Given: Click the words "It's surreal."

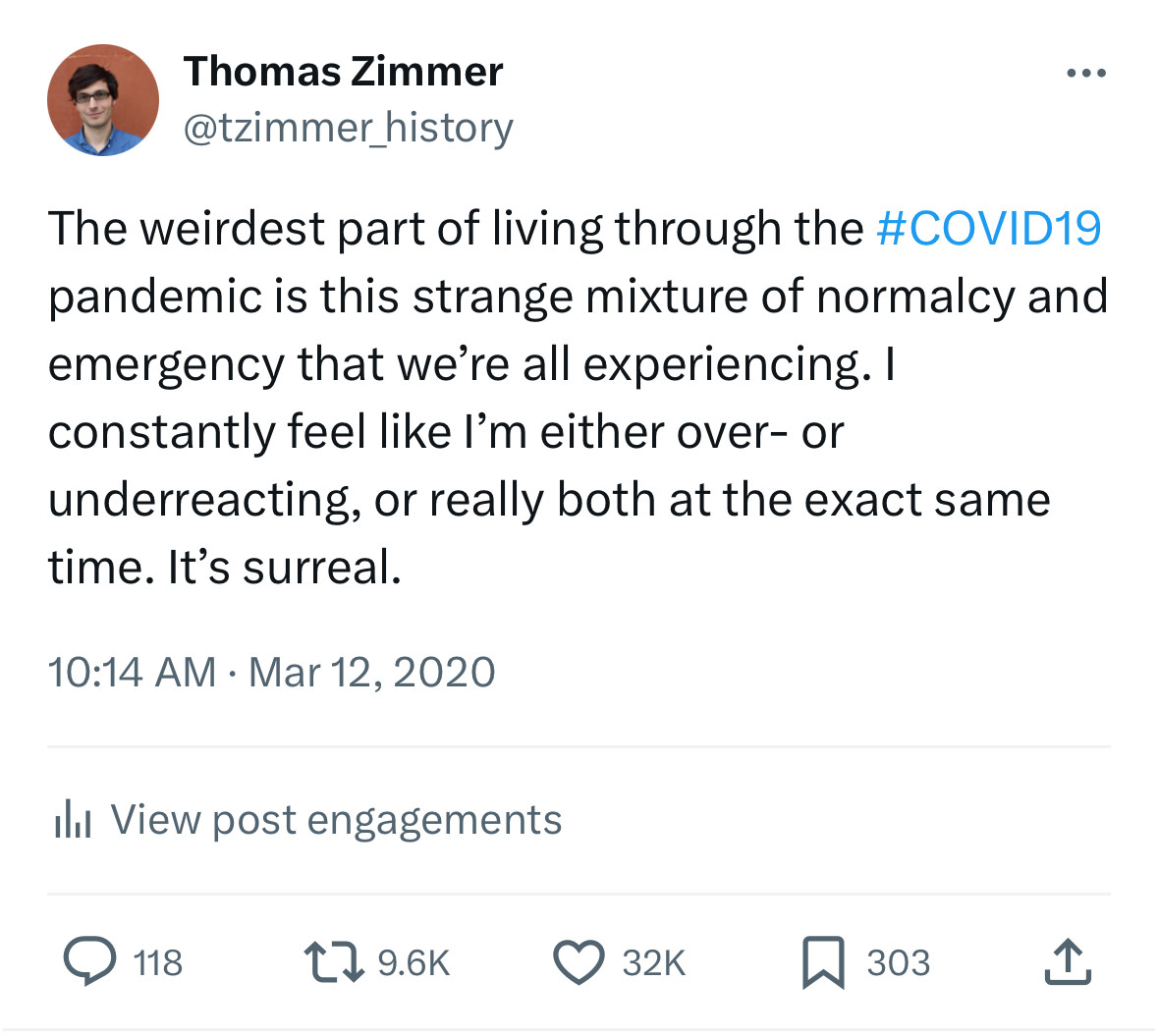Looking at the screenshot, I should pyautogui.click(x=285, y=568).
